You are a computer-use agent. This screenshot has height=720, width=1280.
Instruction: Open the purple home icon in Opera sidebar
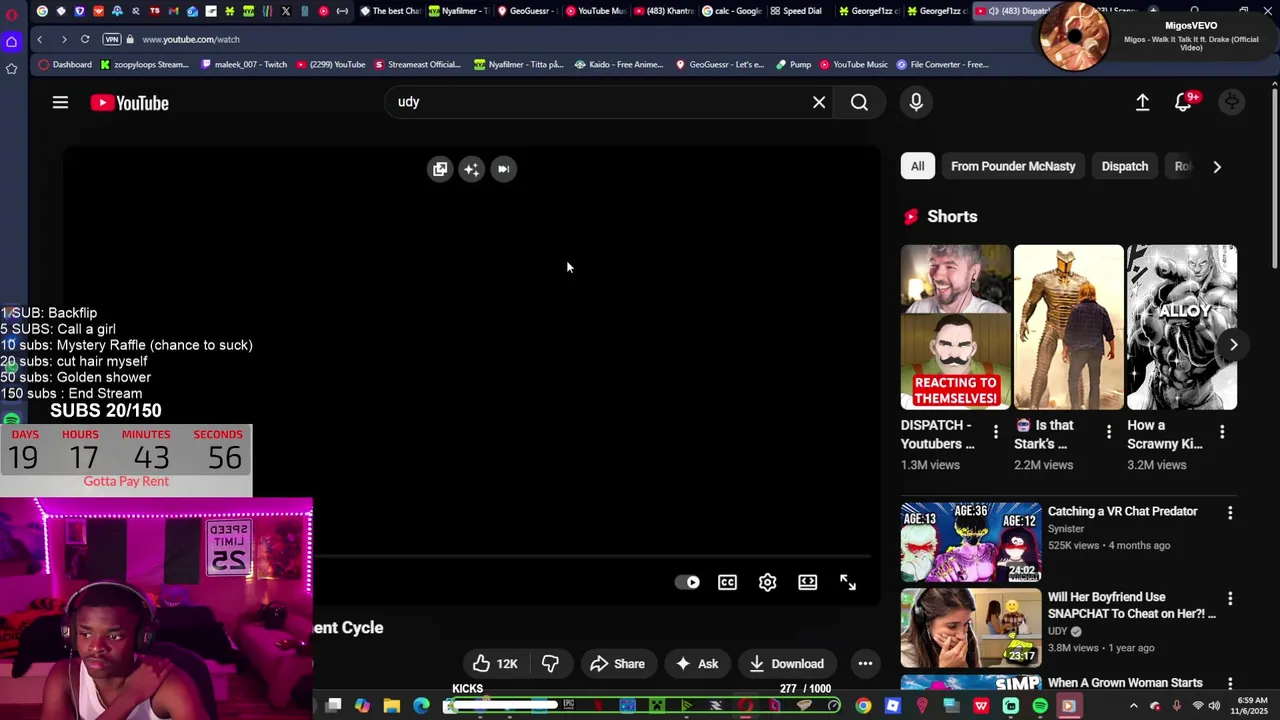pos(12,41)
